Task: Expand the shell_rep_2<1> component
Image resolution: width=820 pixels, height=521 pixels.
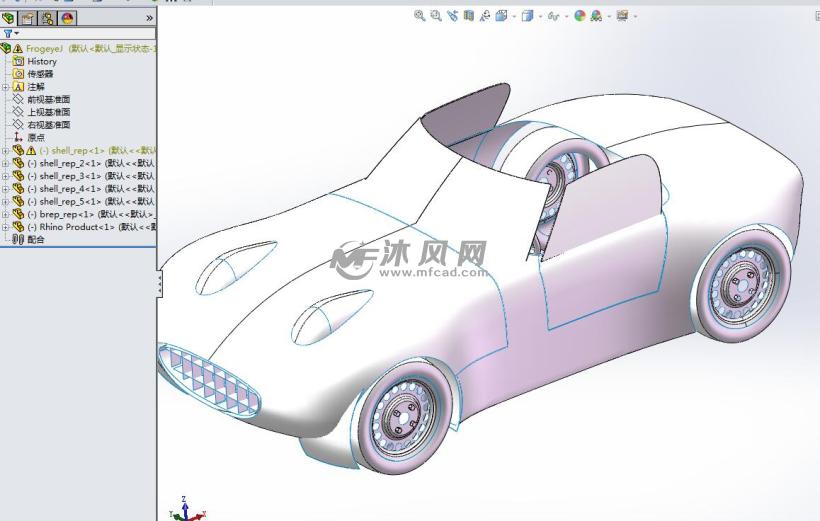Action: tap(5, 163)
